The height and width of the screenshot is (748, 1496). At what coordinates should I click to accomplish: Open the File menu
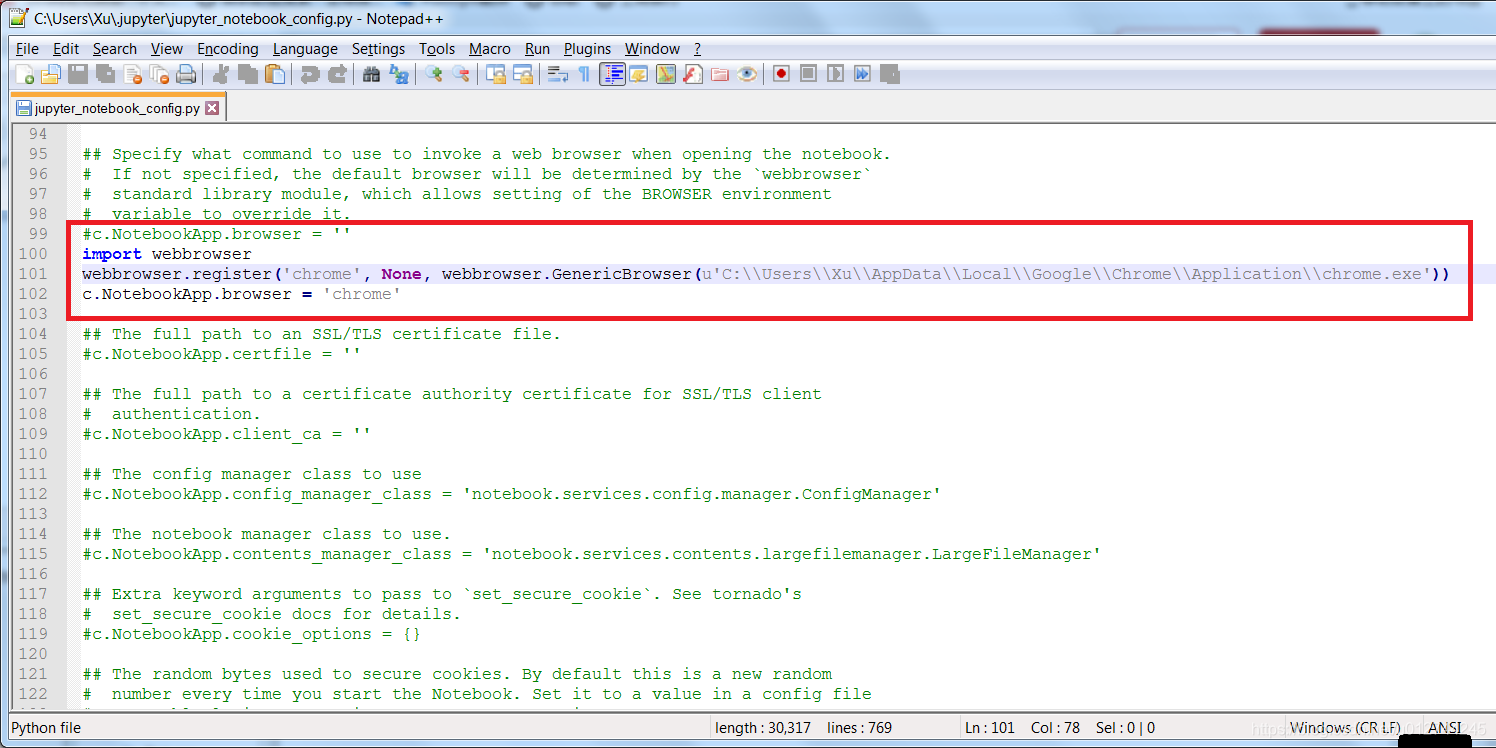[27, 48]
